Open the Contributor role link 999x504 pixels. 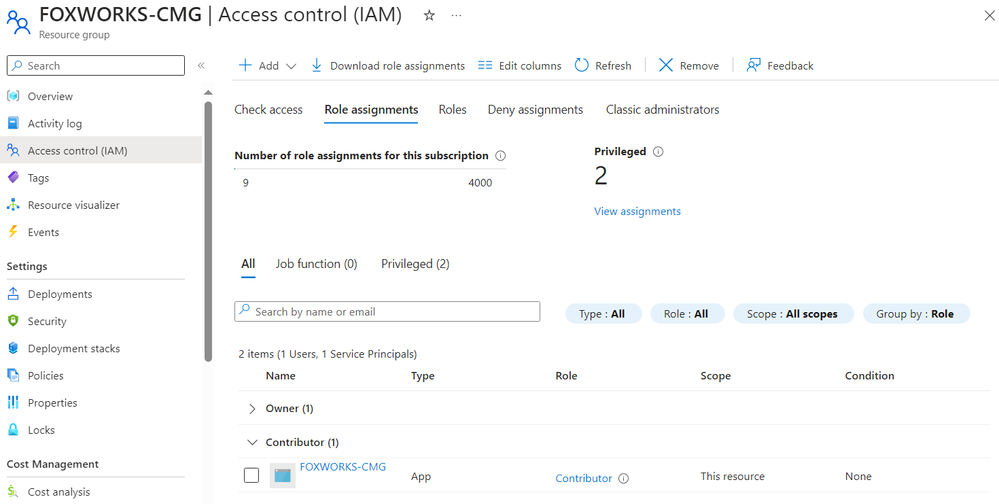584,479
